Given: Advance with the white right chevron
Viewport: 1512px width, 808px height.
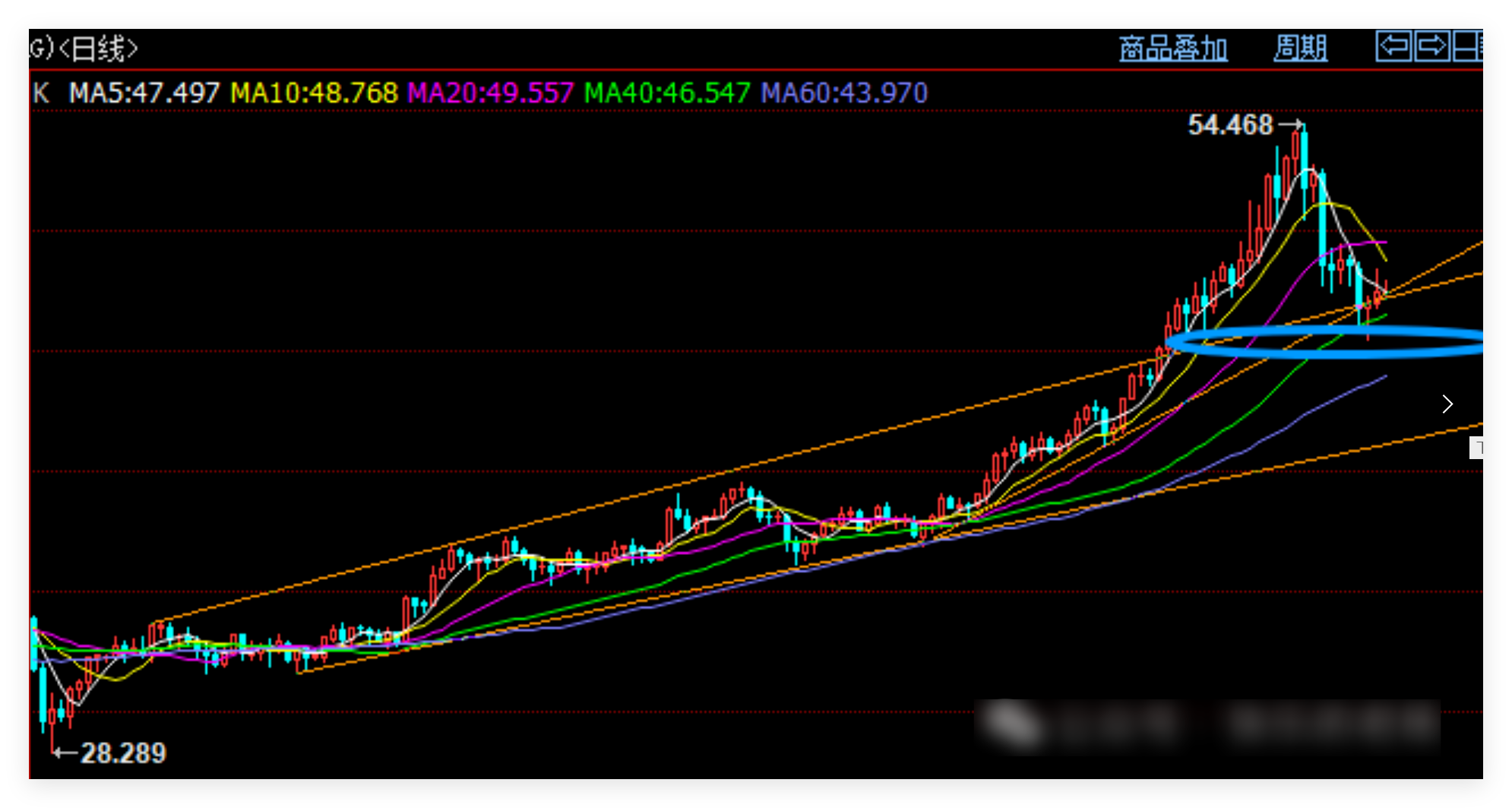Looking at the screenshot, I should point(1447,404).
